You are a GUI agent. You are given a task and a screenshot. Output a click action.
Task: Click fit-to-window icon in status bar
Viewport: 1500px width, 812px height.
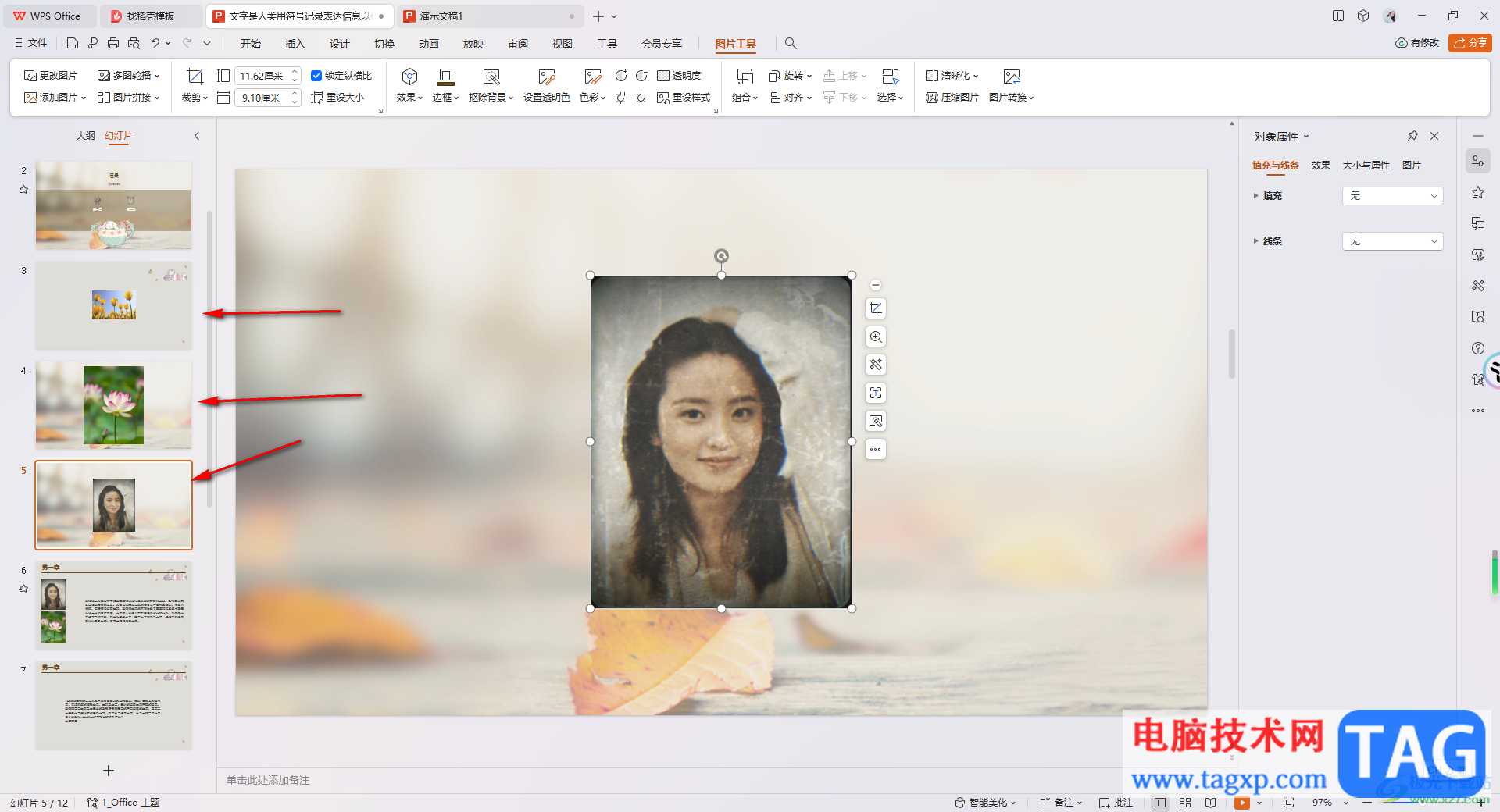(x=1288, y=803)
